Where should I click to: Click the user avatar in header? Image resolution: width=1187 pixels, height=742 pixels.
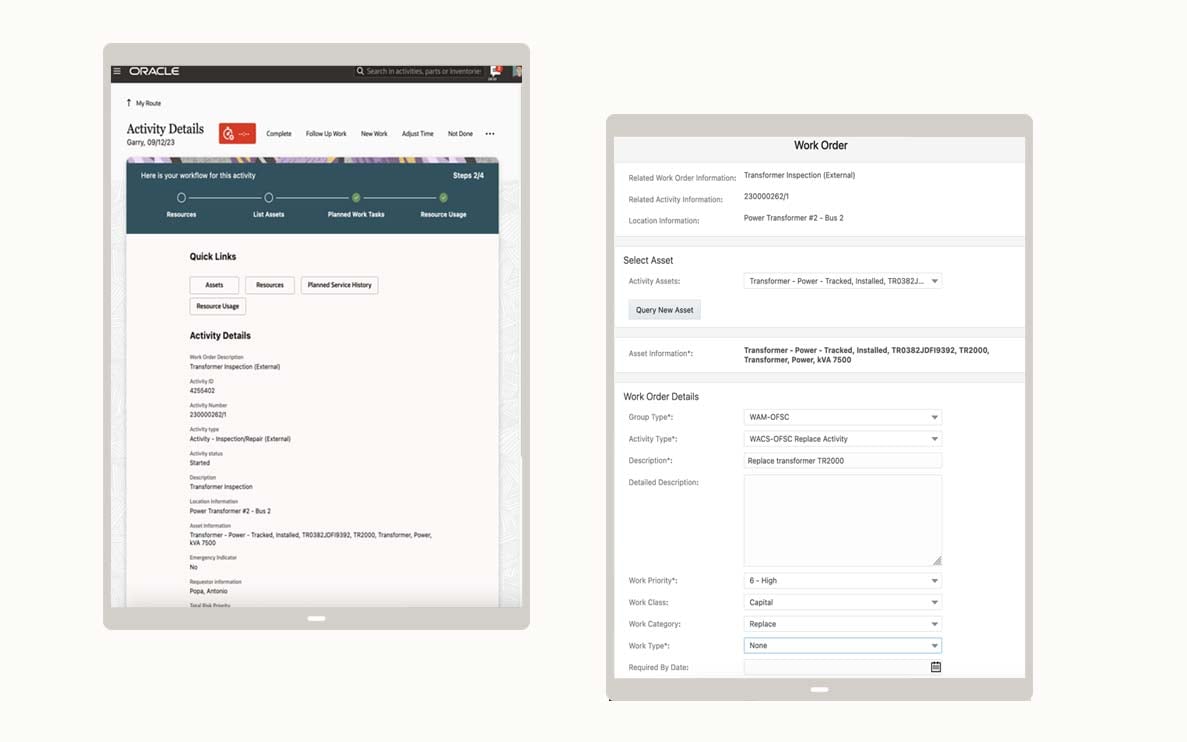tap(517, 72)
